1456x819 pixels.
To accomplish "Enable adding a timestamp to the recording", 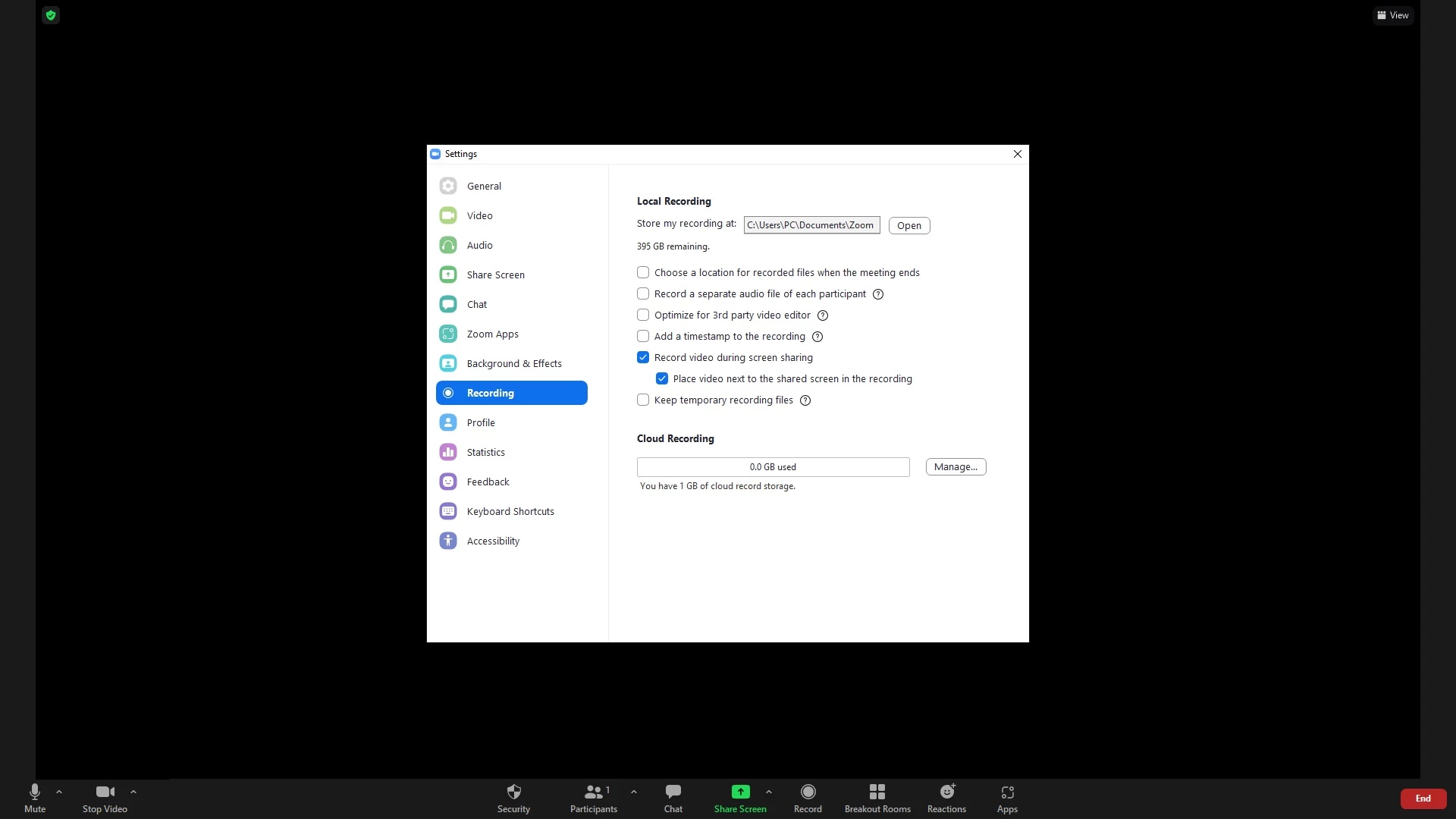I will click(x=643, y=337).
